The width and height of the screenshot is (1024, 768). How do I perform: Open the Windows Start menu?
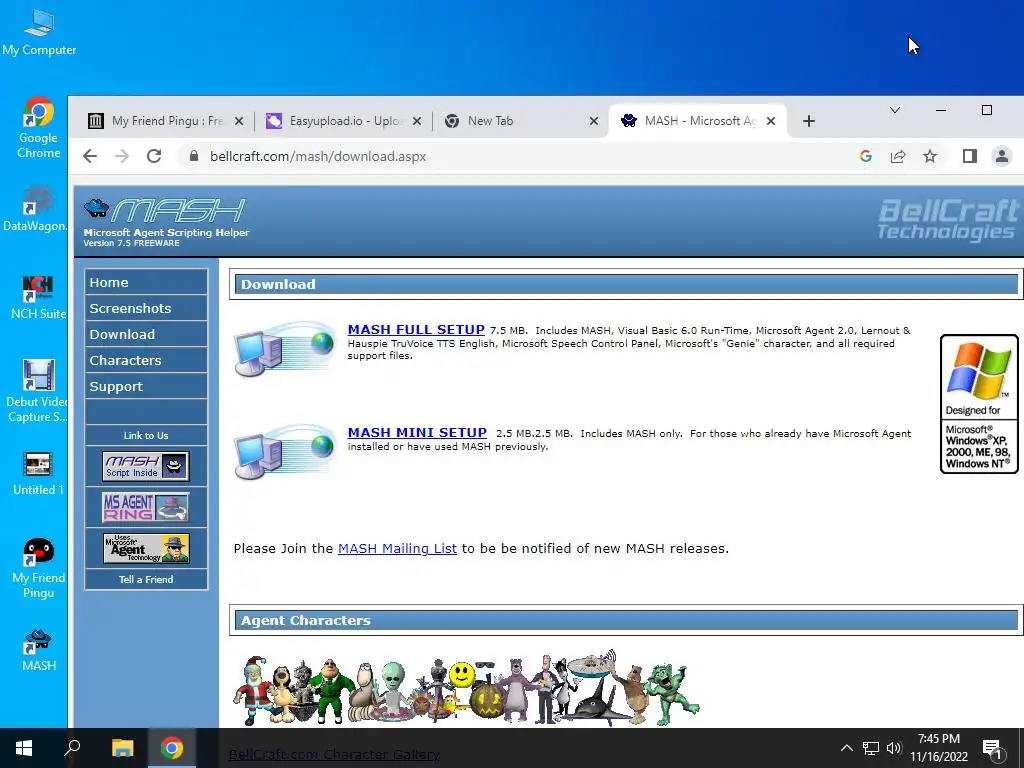point(24,748)
